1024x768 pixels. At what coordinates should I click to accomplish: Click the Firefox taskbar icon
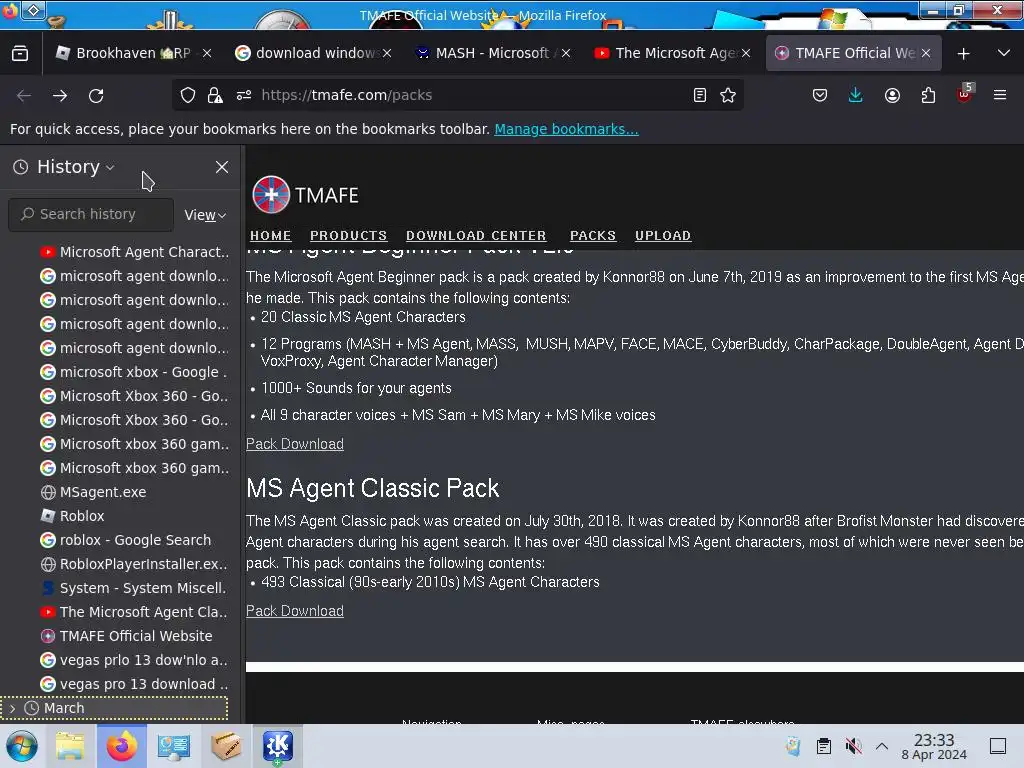[121, 746]
